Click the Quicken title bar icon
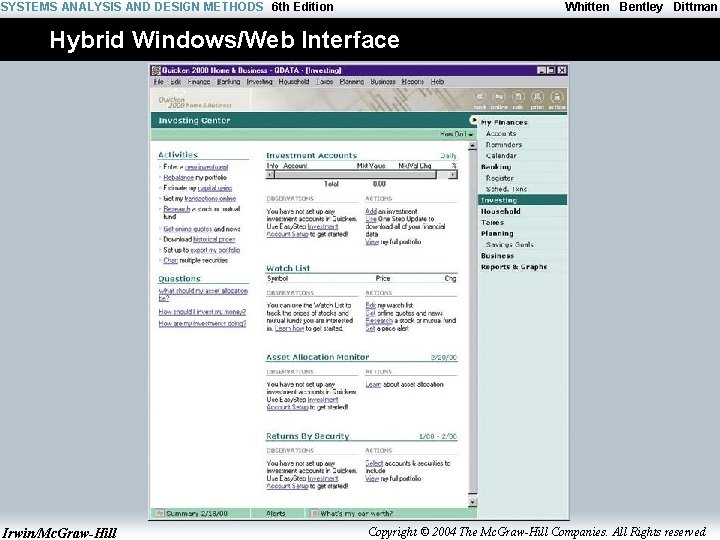720x540 pixels. coord(156,70)
